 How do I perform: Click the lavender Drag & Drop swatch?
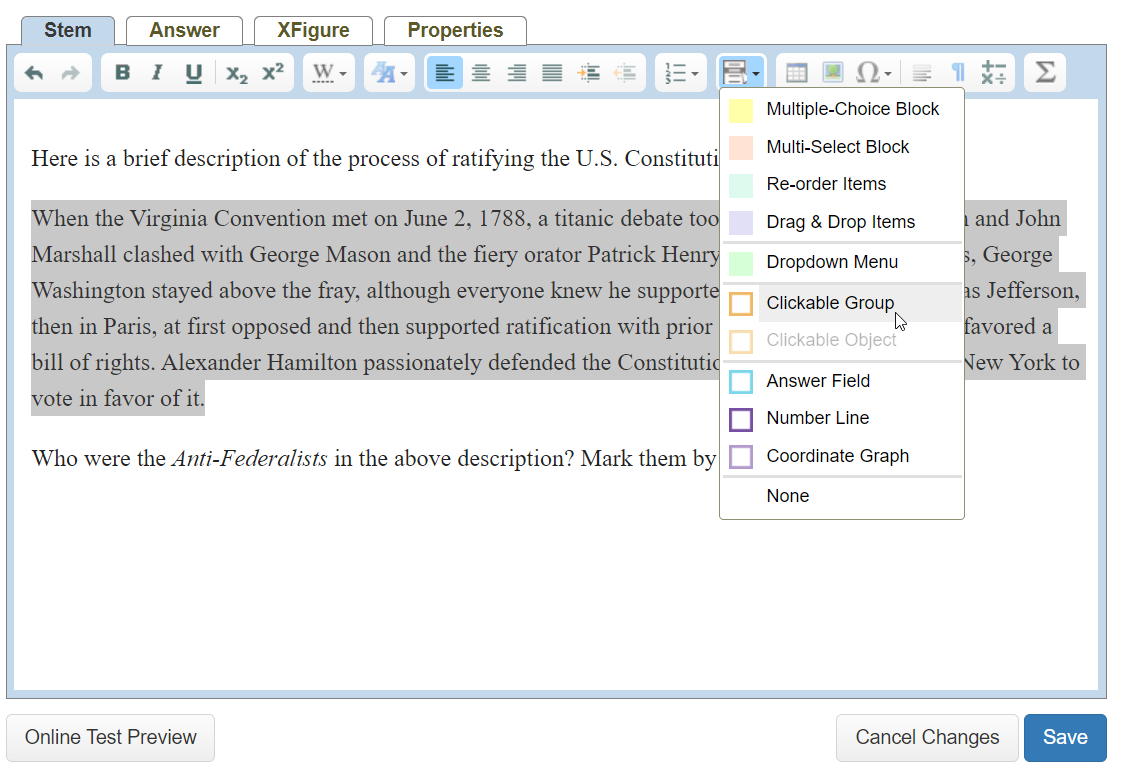(x=741, y=223)
